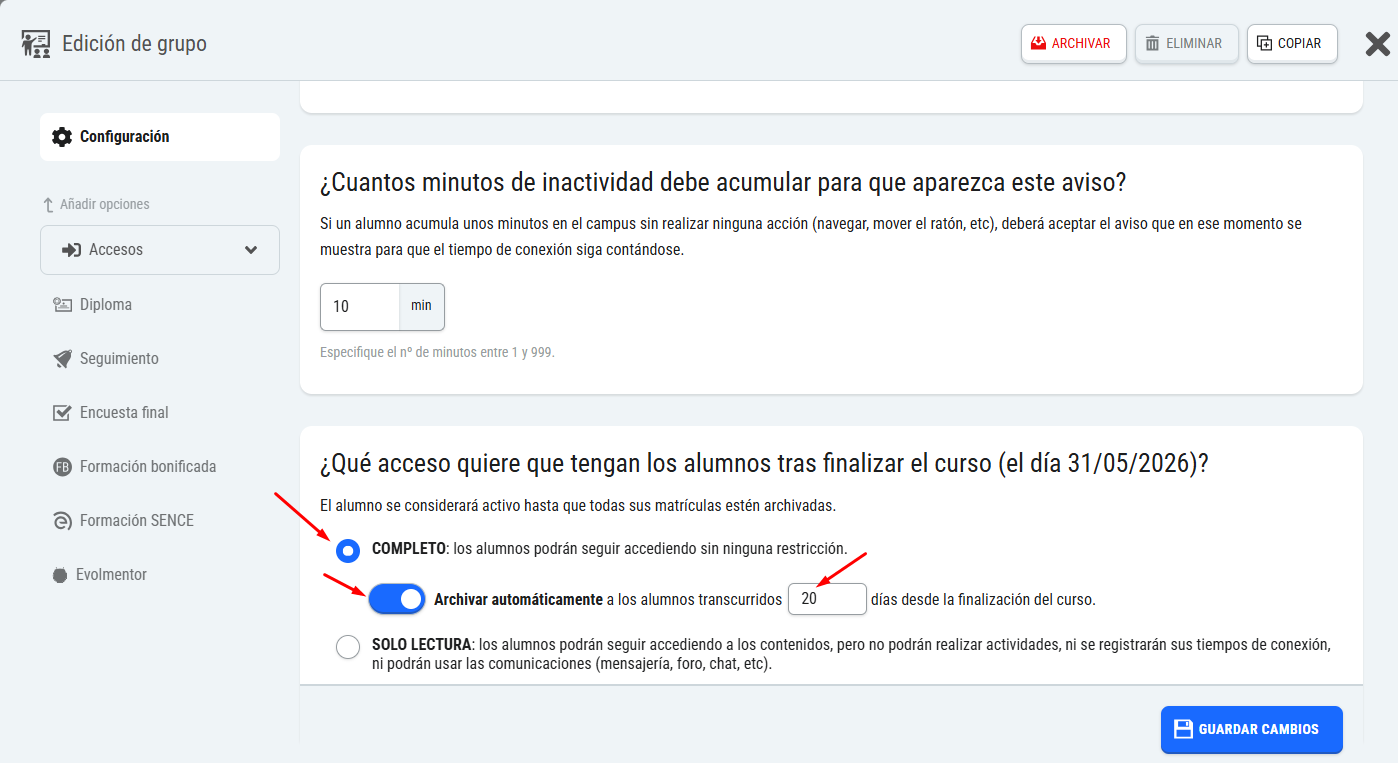Click the 'Añadir opciones' label
Screen dimensions: 1398x763
(104, 205)
